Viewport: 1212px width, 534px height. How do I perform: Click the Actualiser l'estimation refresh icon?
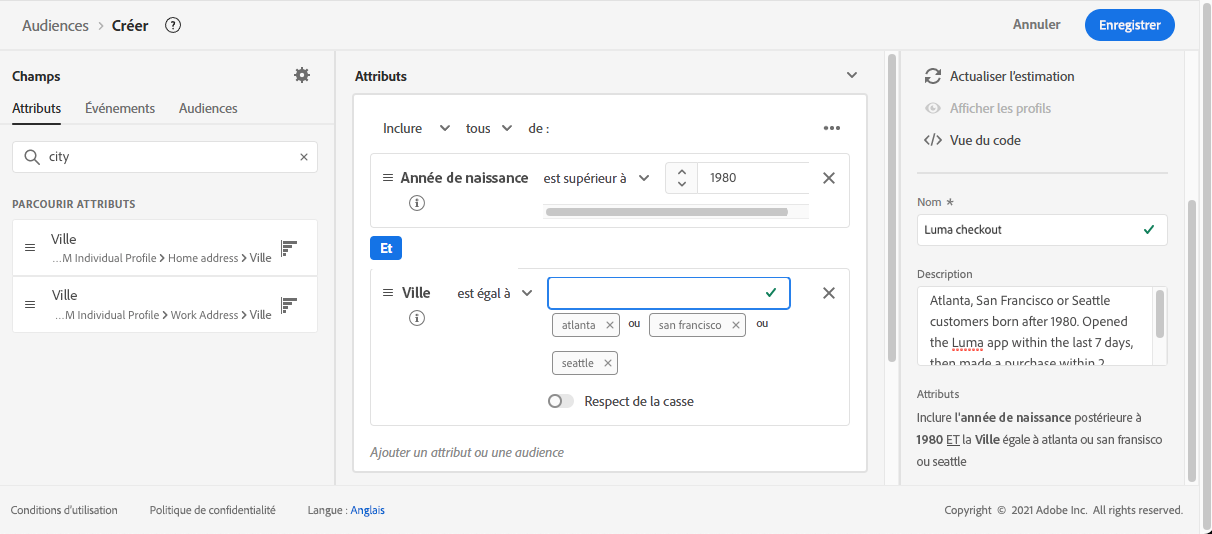[933, 76]
